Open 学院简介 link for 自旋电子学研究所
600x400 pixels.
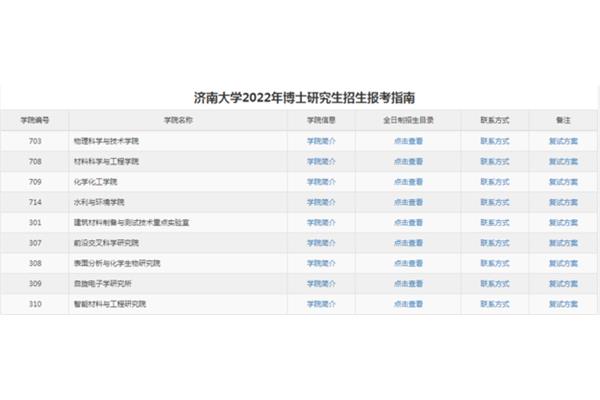point(321,284)
